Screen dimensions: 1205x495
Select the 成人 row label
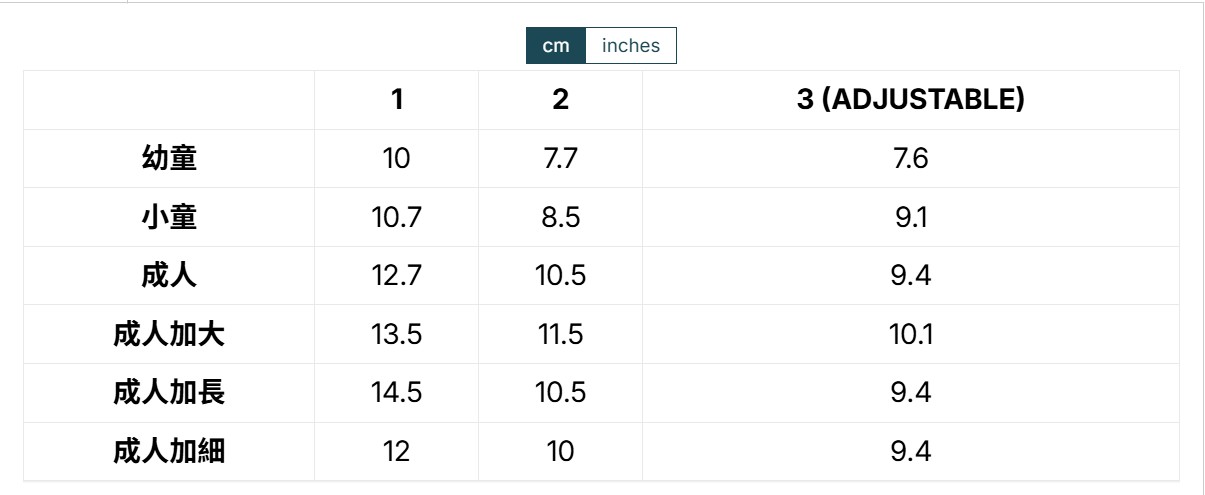[169, 276]
